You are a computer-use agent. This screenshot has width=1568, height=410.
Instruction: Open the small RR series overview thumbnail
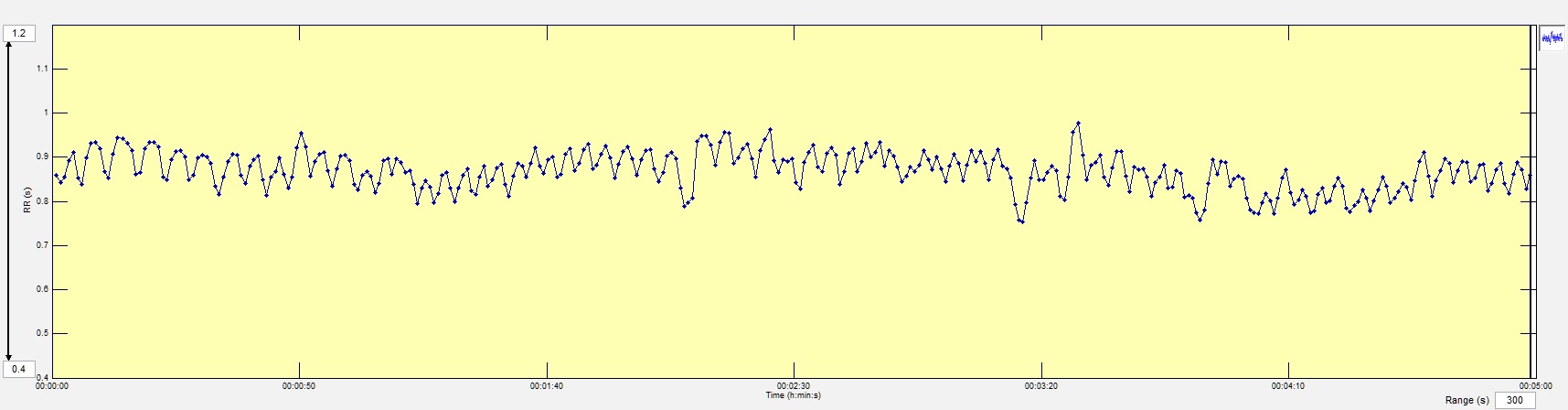pos(1552,38)
